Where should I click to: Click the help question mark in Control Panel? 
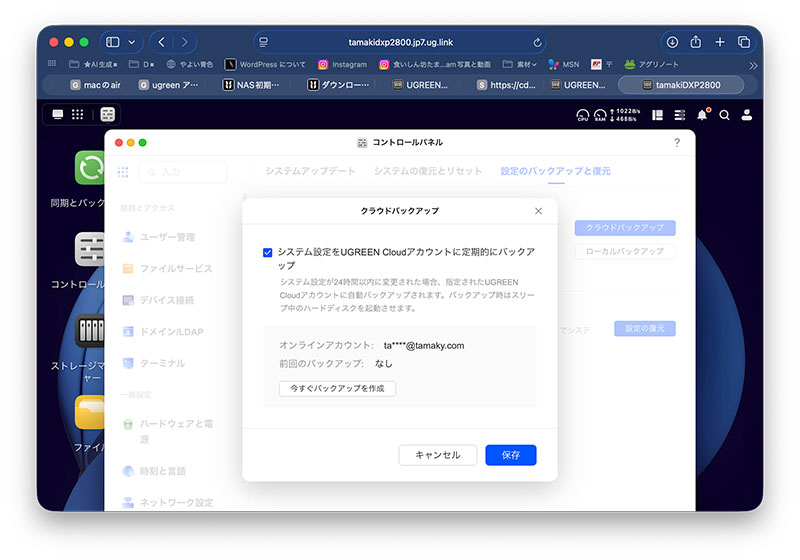(x=677, y=143)
